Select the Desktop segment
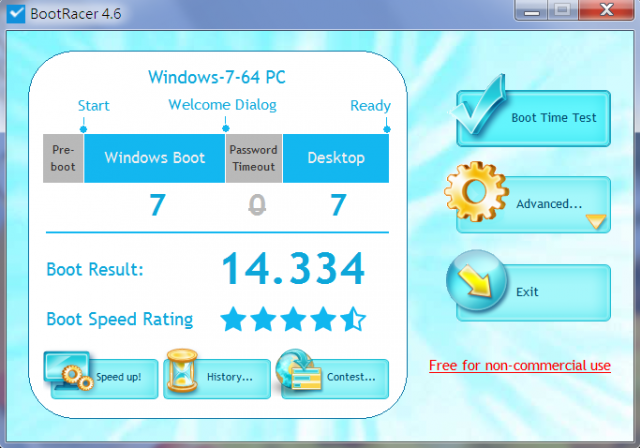The width and height of the screenshot is (640, 448). (x=336, y=158)
